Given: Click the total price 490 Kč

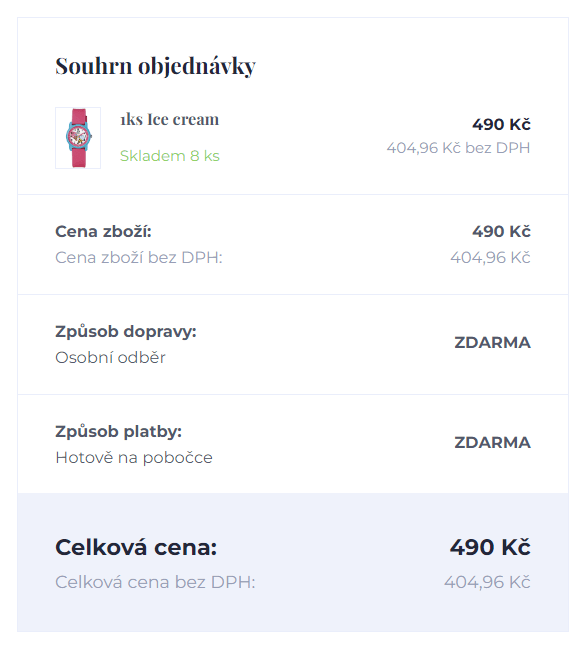Looking at the screenshot, I should [x=490, y=548].
